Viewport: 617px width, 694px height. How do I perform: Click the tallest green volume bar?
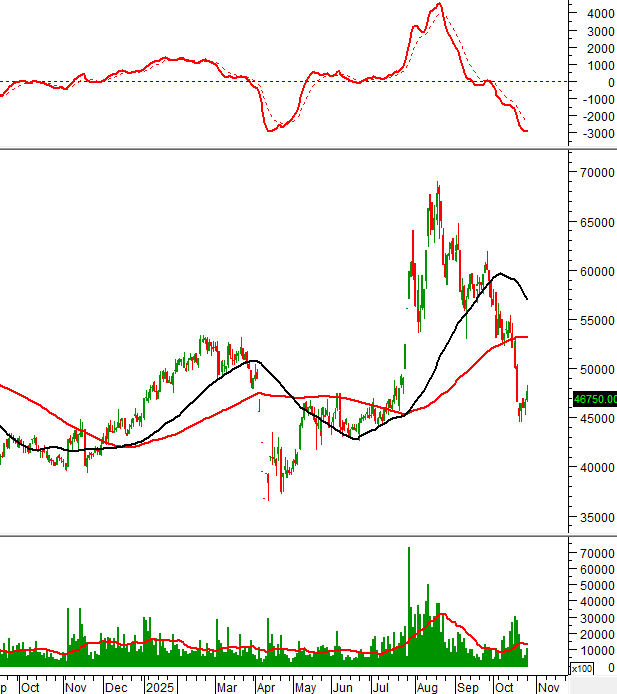(408, 600)
